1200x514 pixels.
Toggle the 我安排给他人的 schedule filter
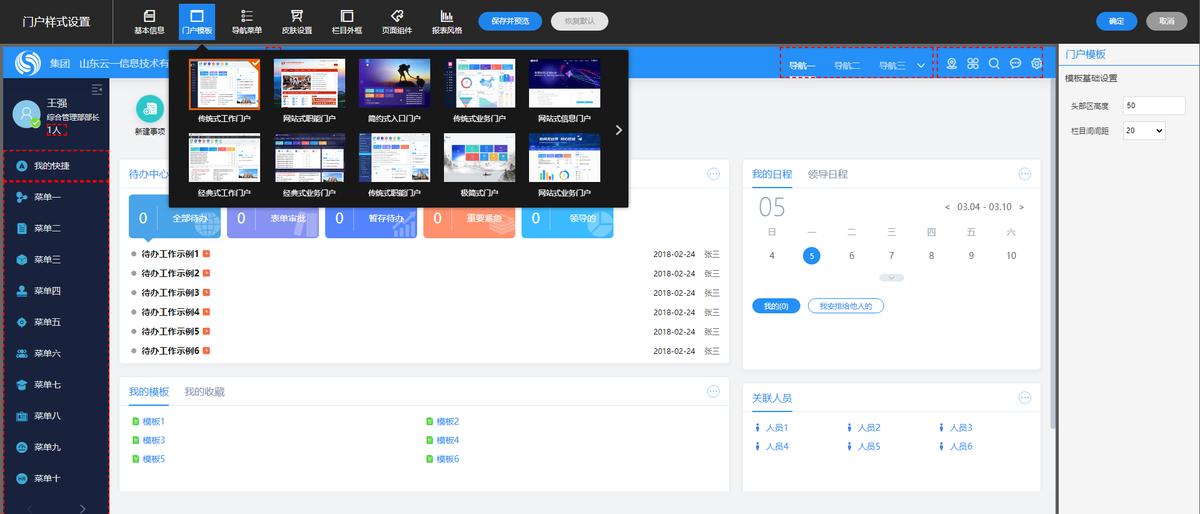[845, 306]
